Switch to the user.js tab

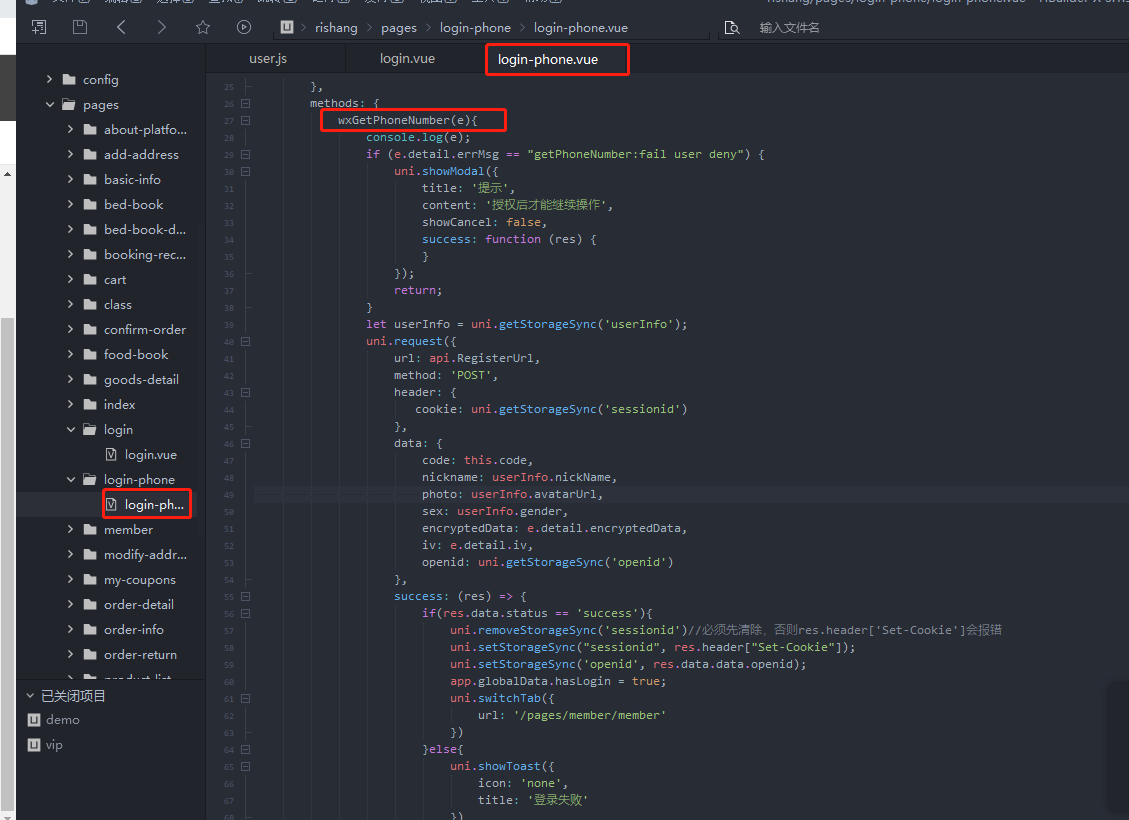268,58
